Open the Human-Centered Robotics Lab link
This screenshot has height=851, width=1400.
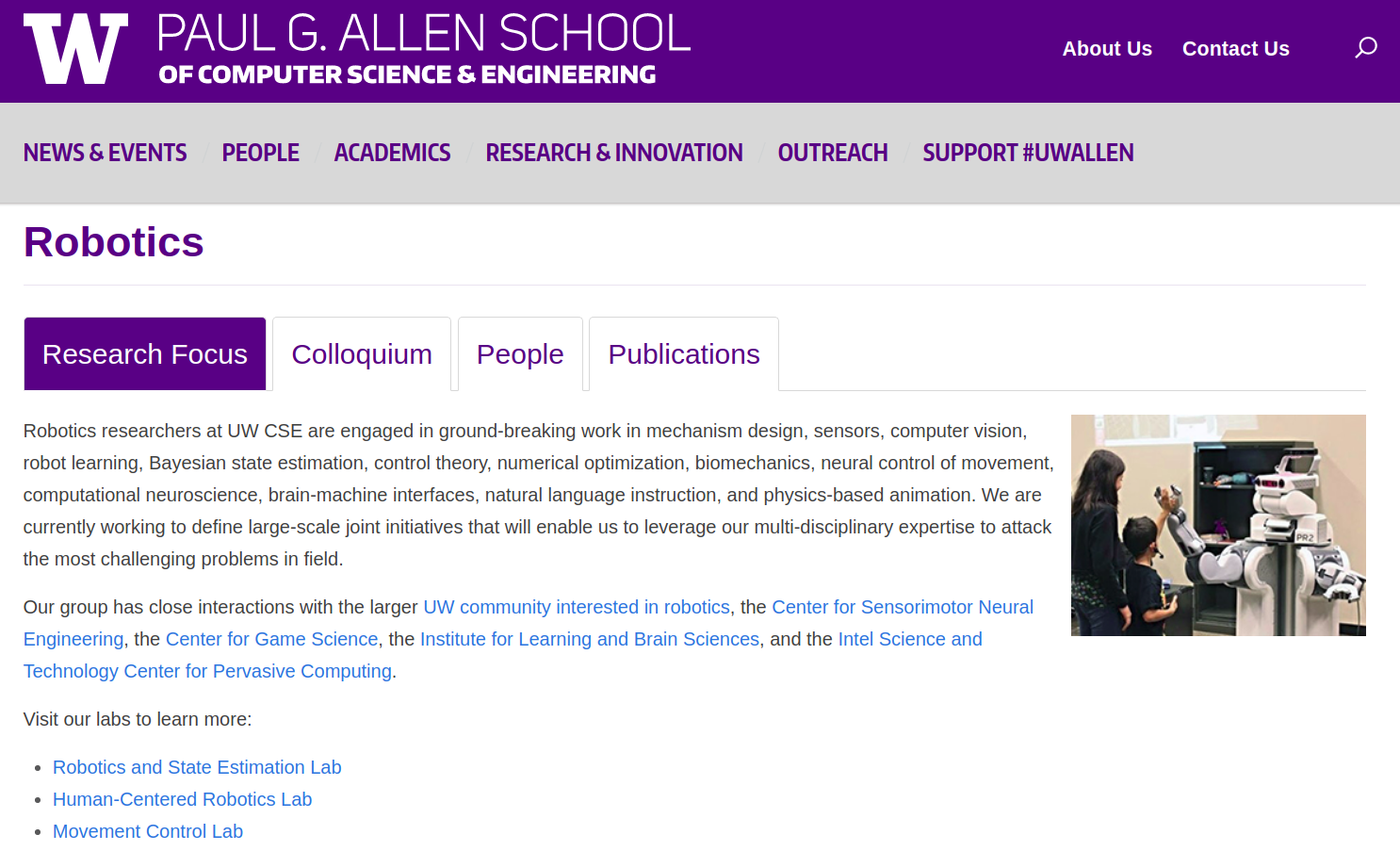click(182, 800)
